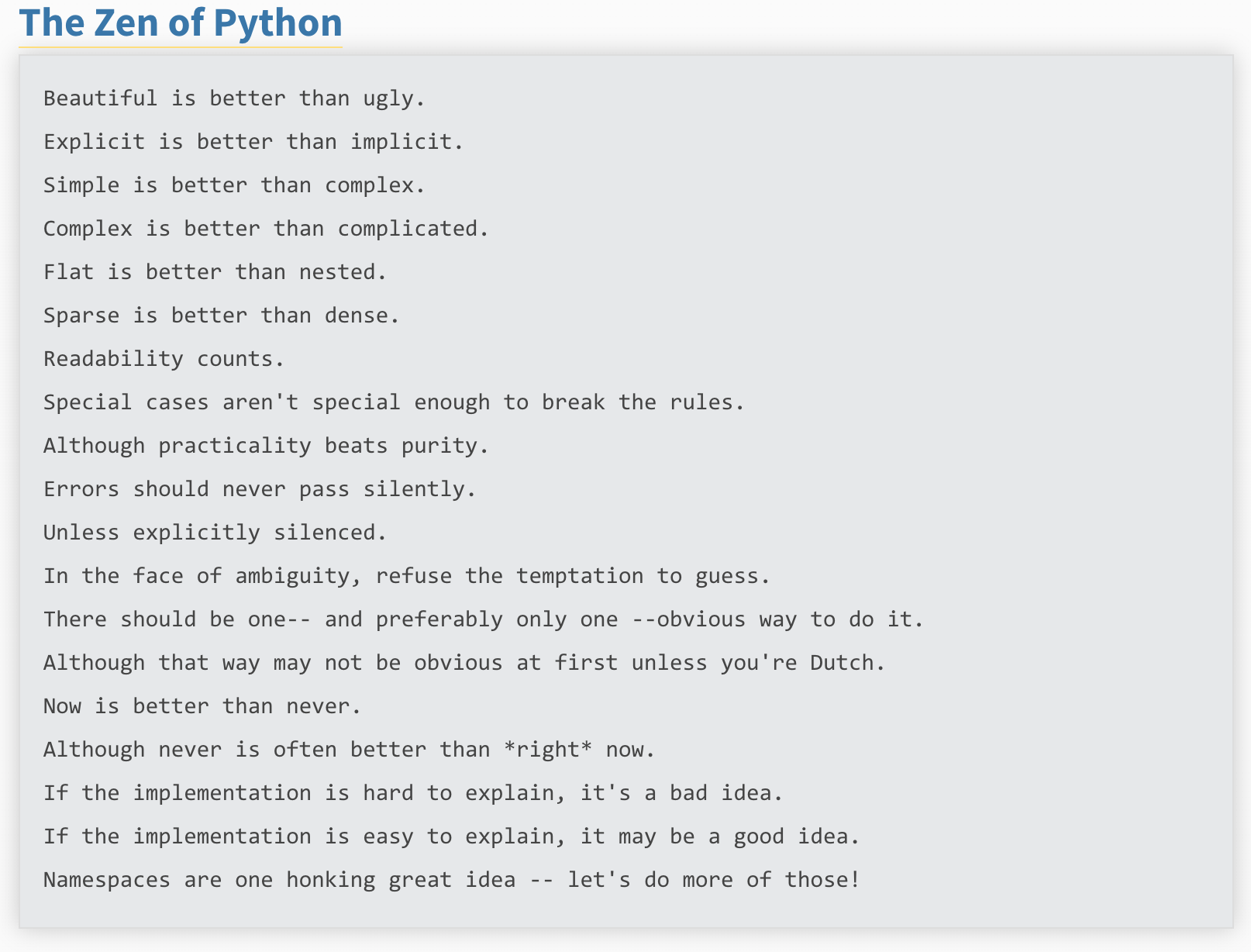Click the "The Zen of Python" heading link

(181, 23)
